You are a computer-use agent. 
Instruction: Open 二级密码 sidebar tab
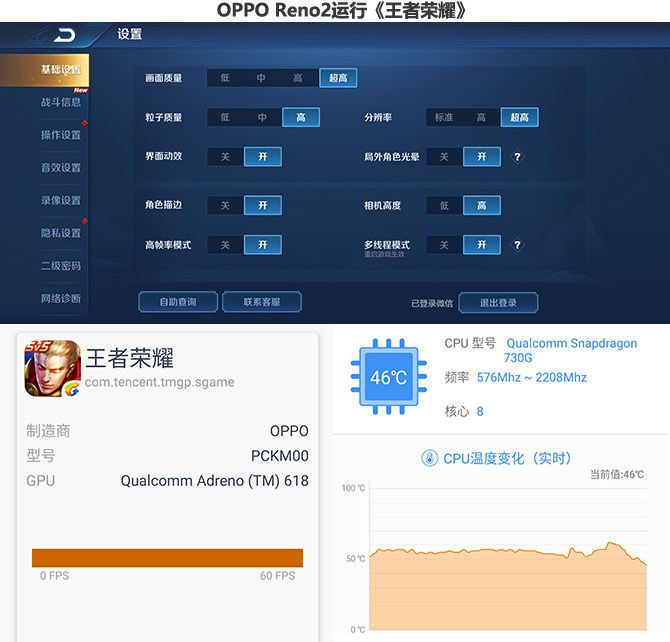coord(61,266)
